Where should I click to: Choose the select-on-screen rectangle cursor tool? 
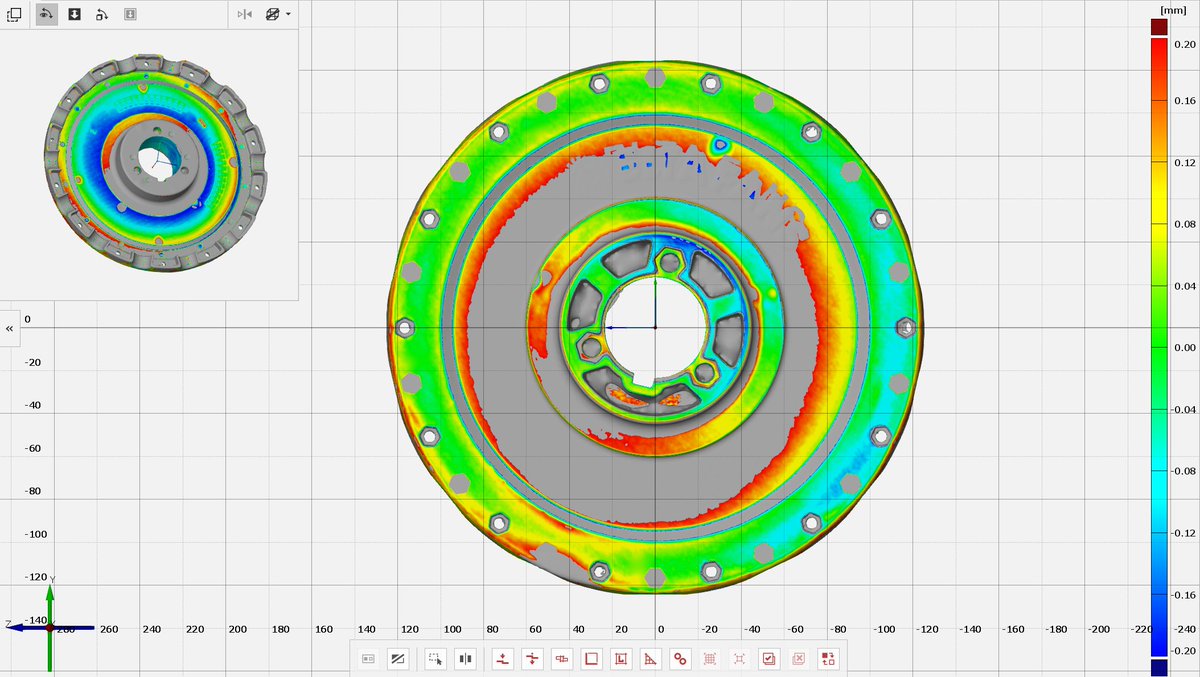pyautogui.click(x=434, y=659)
